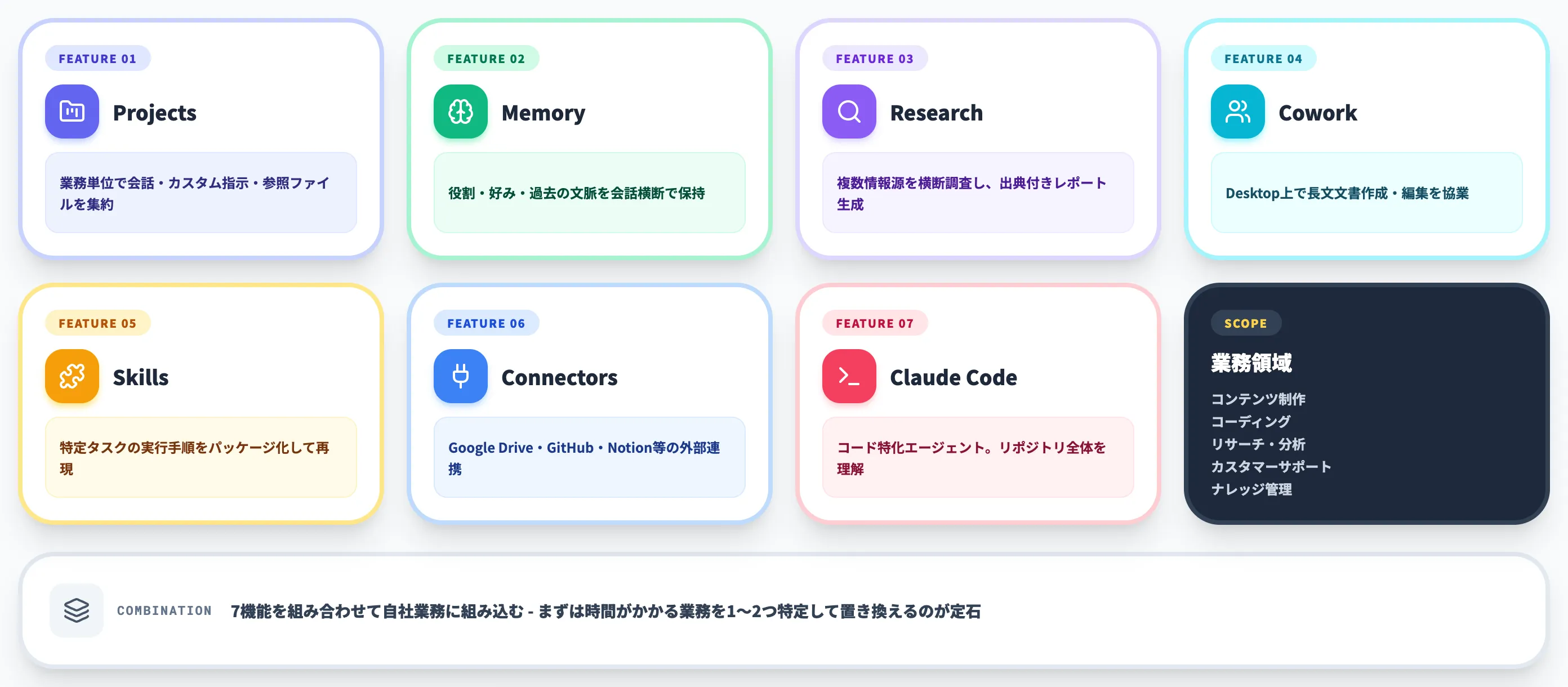Click リサーチ・分析 in the scope list
Screen dimensions: 1568x687
[1258, 444]
